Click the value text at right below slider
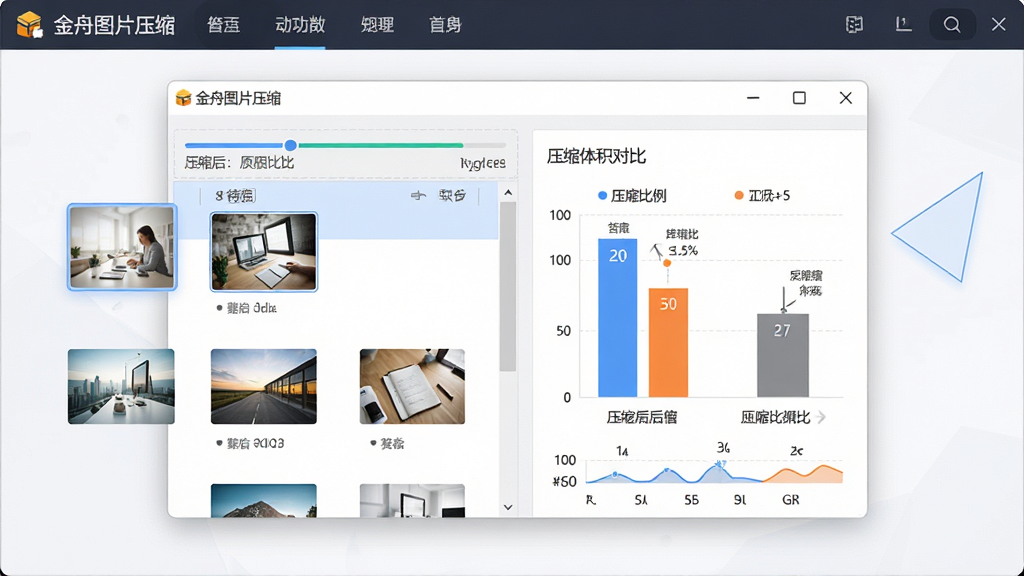1024x576 pixels. (x=483, y=163)
